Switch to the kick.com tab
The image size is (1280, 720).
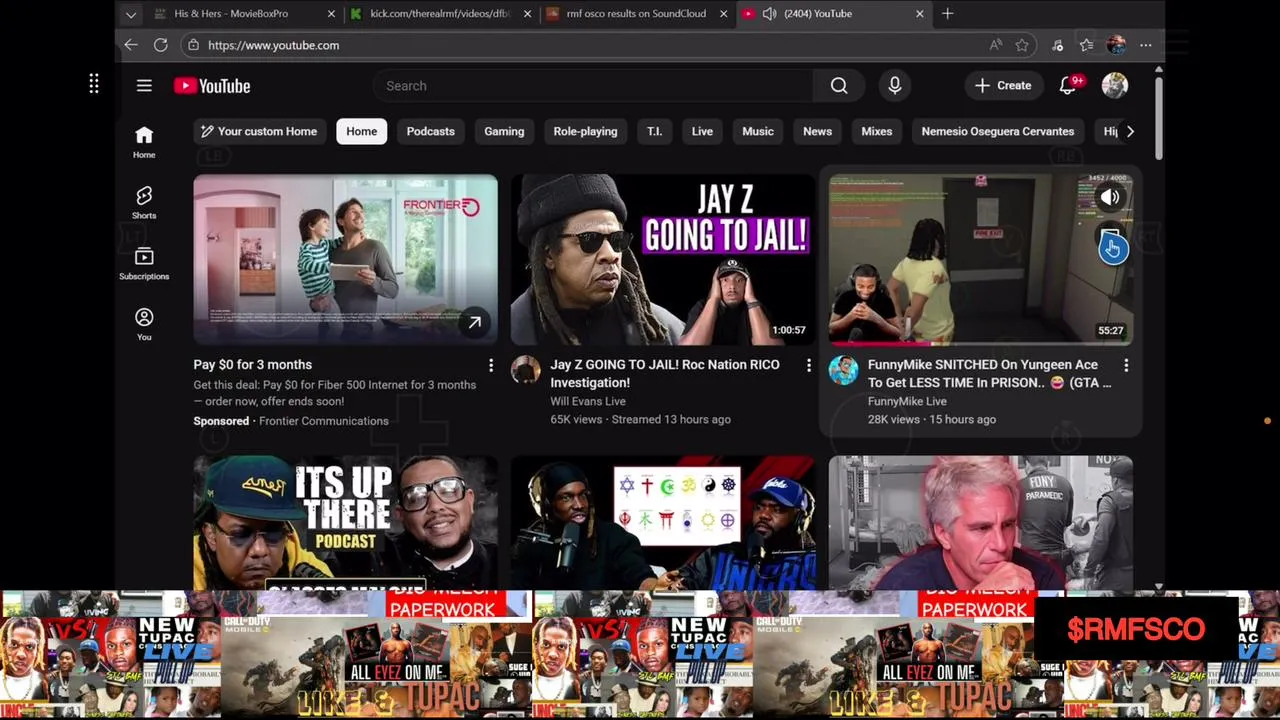[440, 14]
